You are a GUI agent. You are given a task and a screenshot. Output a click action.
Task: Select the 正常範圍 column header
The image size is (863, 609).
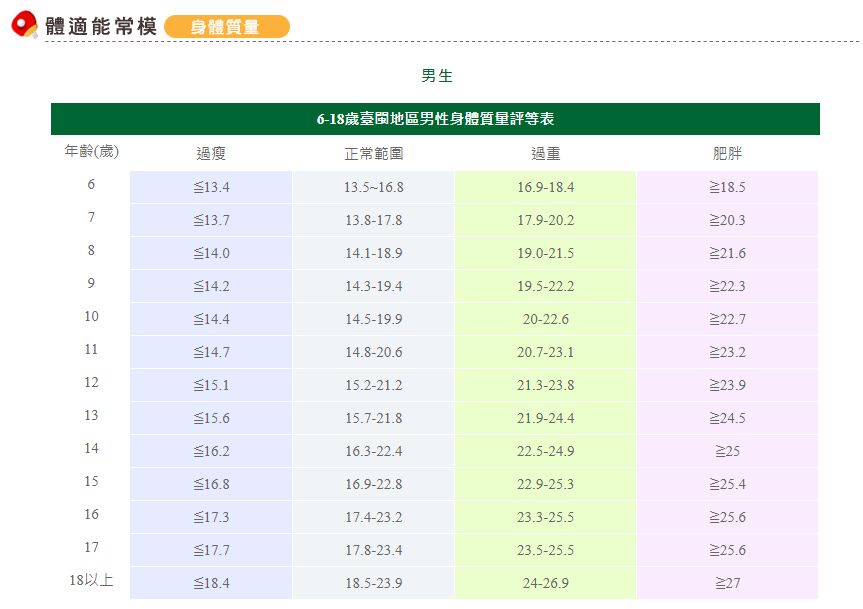373,154
